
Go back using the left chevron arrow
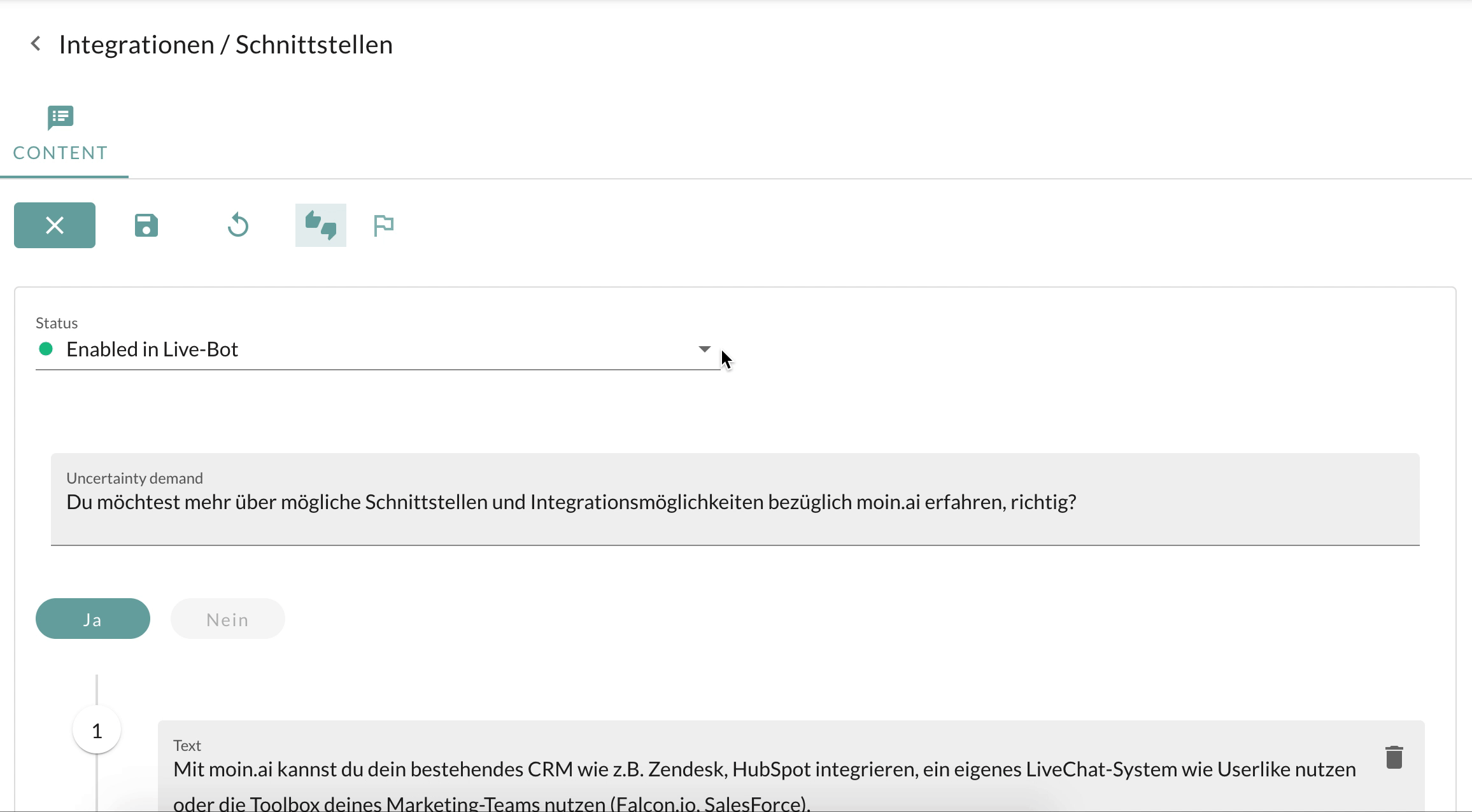36,44
